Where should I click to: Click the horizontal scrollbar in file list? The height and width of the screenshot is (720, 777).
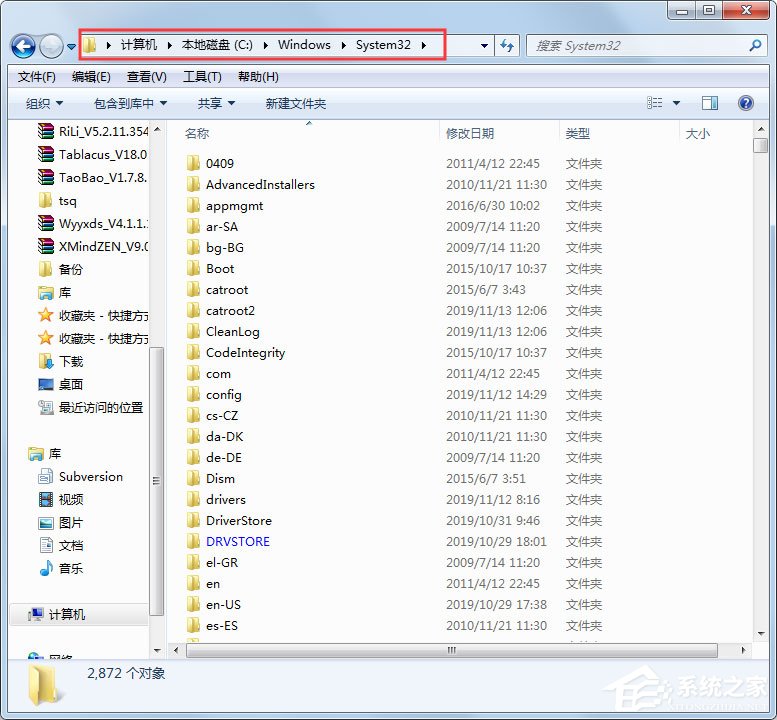pos(452,650)
